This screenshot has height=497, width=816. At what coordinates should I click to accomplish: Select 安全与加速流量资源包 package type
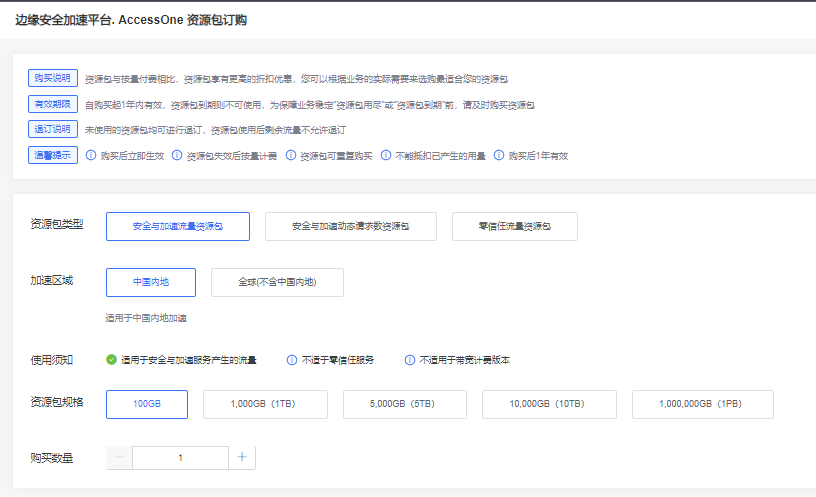(177, 227)
